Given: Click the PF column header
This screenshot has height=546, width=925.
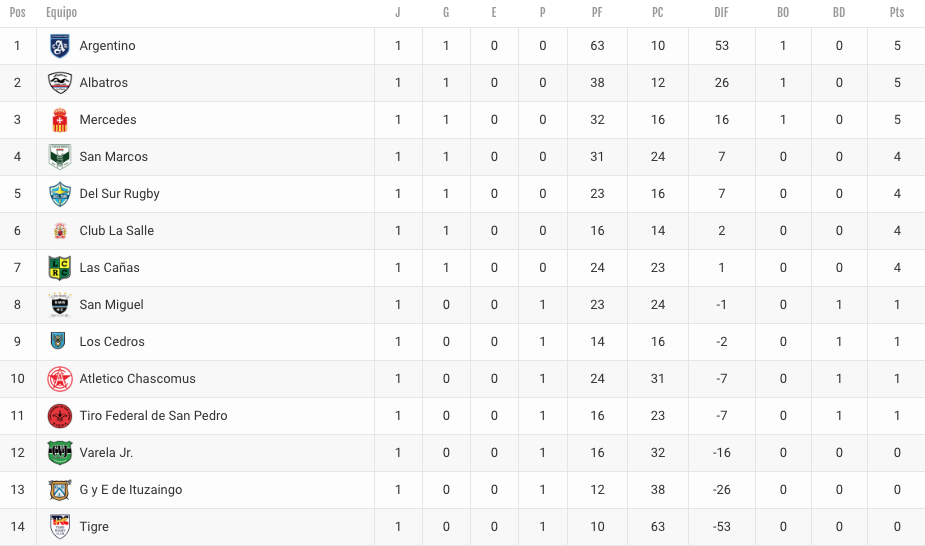Looking at the screenshot, I should pyautogui.click(x=597, y=12).
